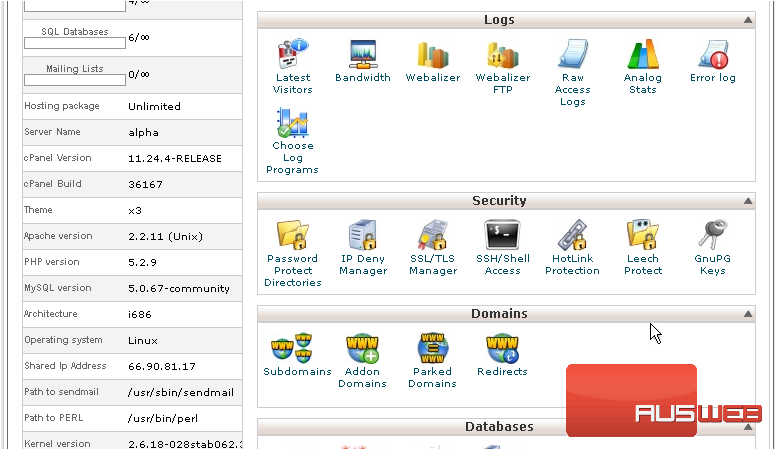This screenshot has height=450, width=776.
Task: Open the Analog Stats icon
Action: 643,53
